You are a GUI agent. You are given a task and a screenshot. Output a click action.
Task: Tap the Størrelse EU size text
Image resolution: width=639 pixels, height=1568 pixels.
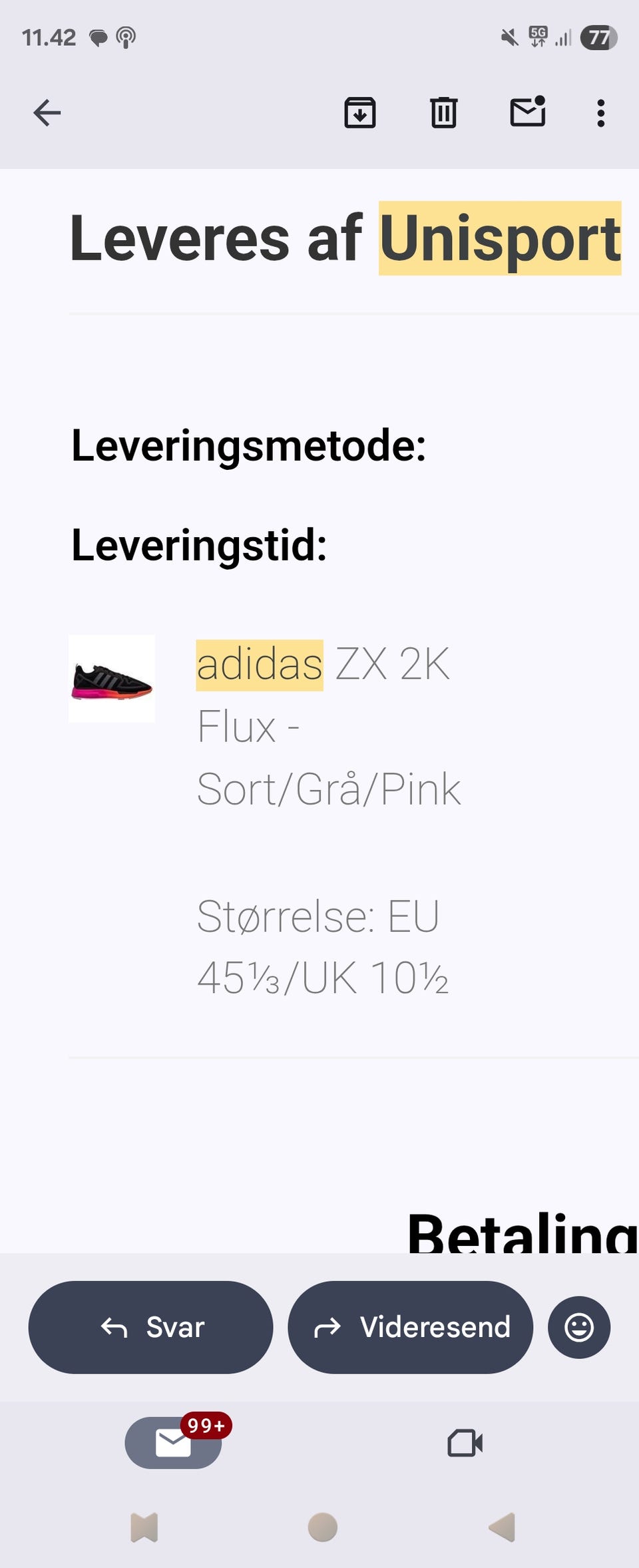pos(322,946)
